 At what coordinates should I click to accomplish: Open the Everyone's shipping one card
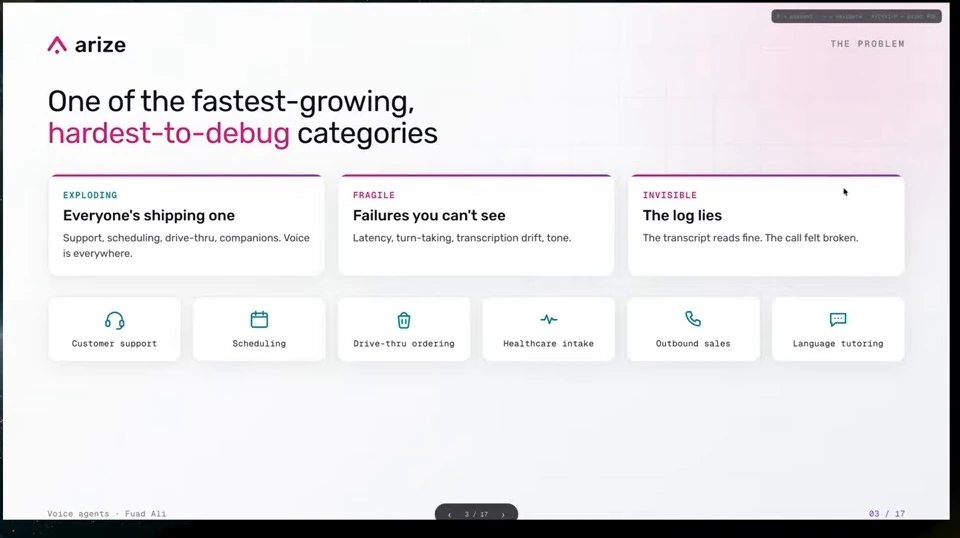[186, 225]
